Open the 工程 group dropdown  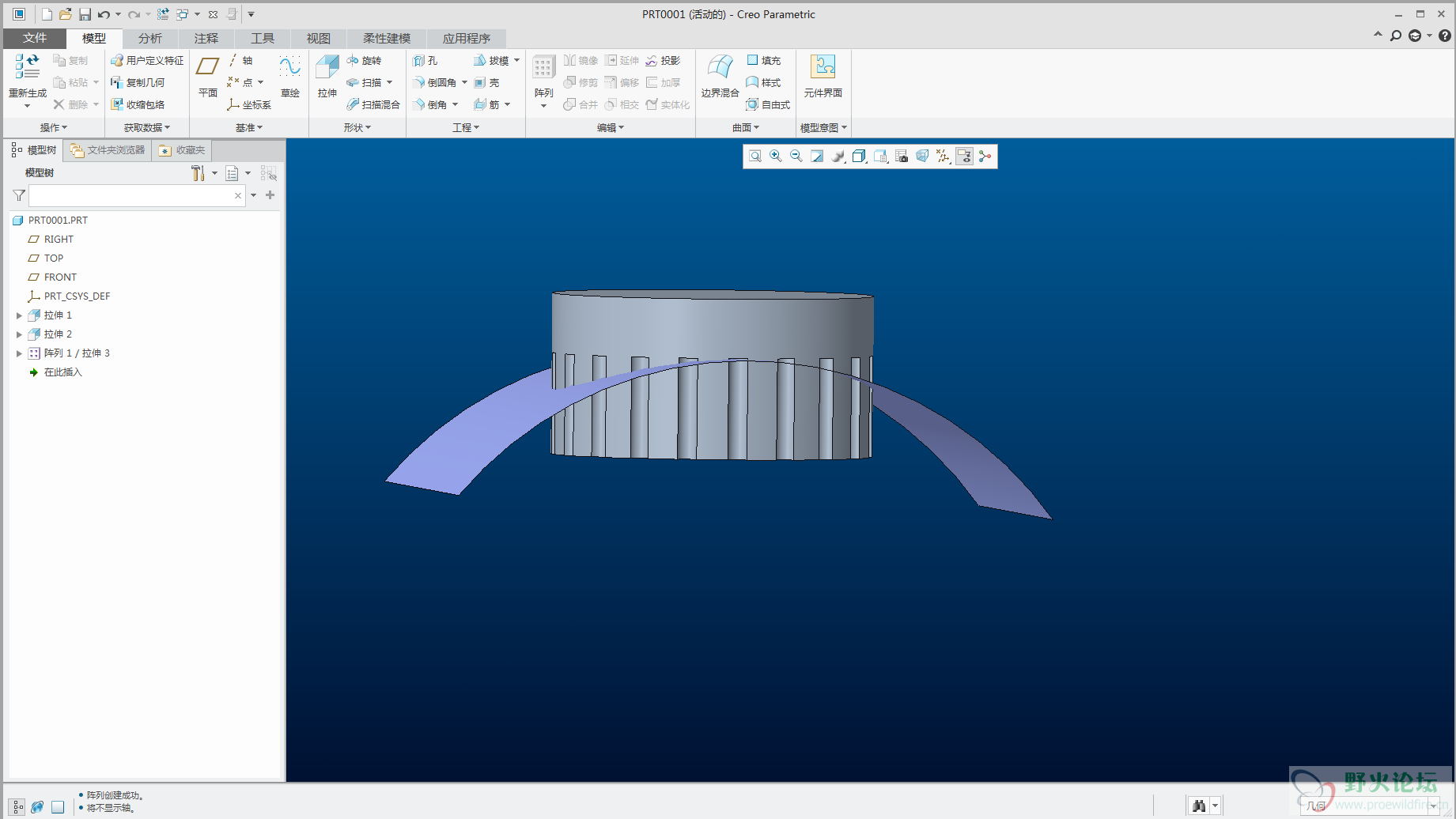click(466, 127)
